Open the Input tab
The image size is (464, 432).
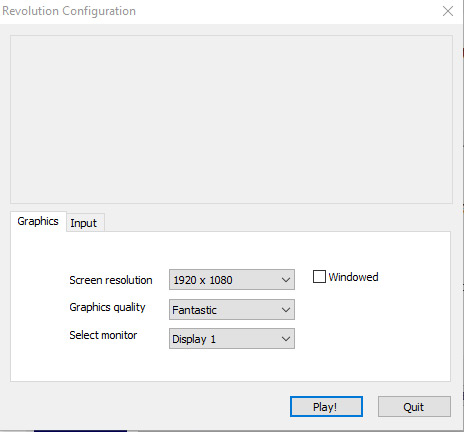[85, 223]
